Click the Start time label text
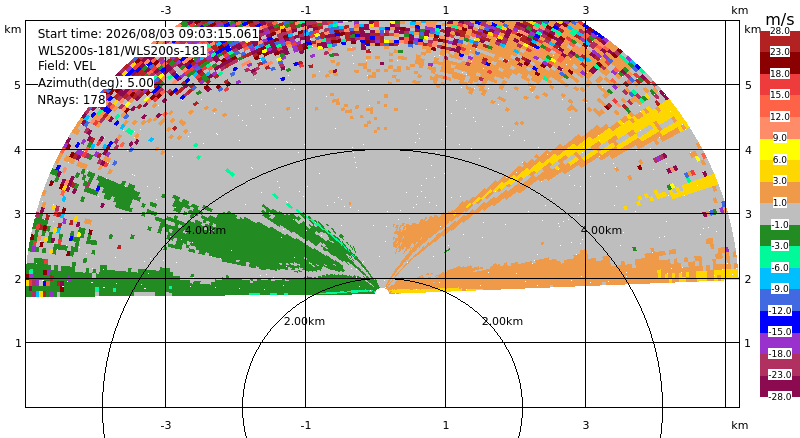Screen dimensions: 800x438 [x=148, y=34]
